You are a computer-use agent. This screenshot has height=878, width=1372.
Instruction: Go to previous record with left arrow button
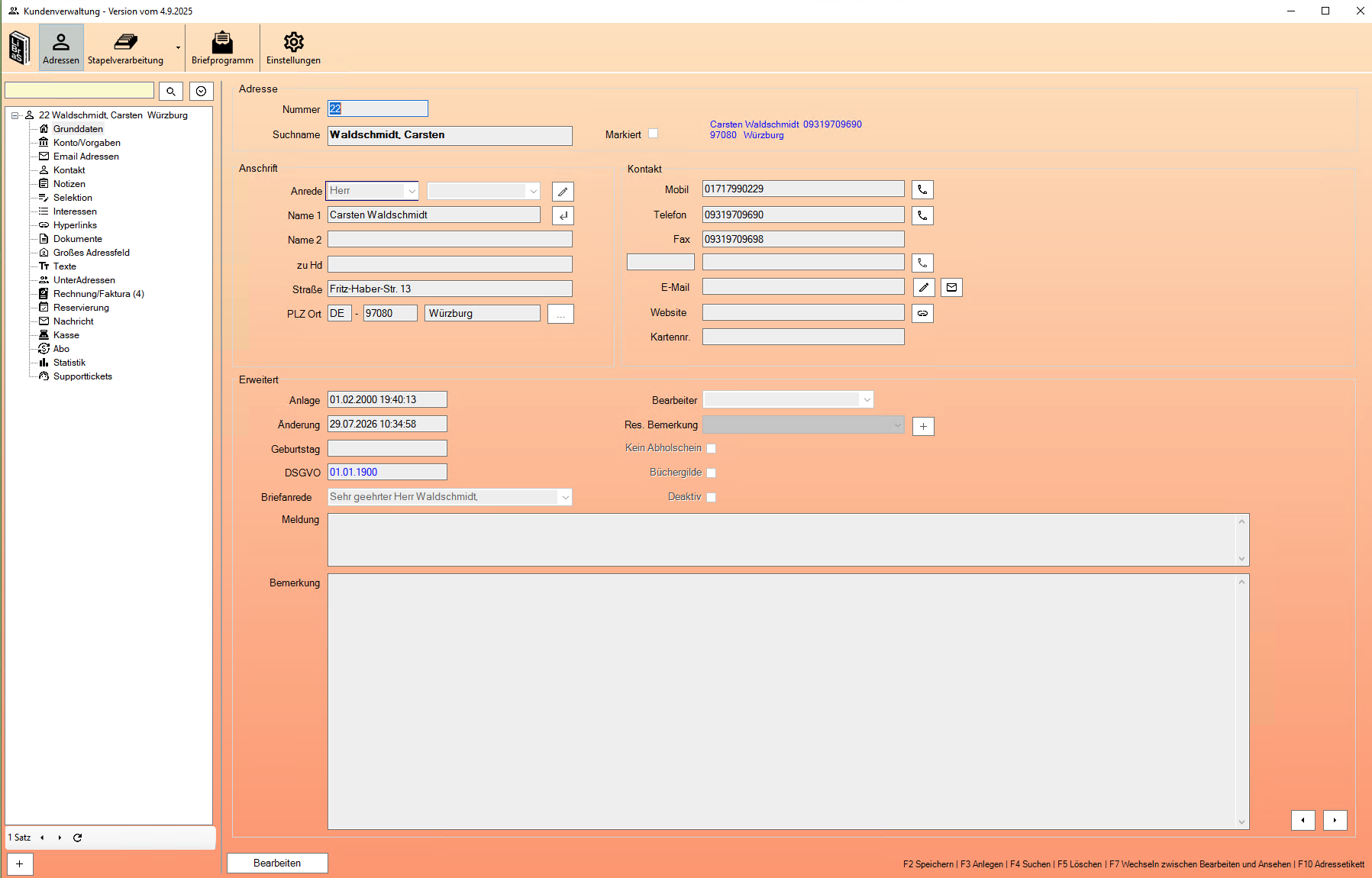(1303, 820)
